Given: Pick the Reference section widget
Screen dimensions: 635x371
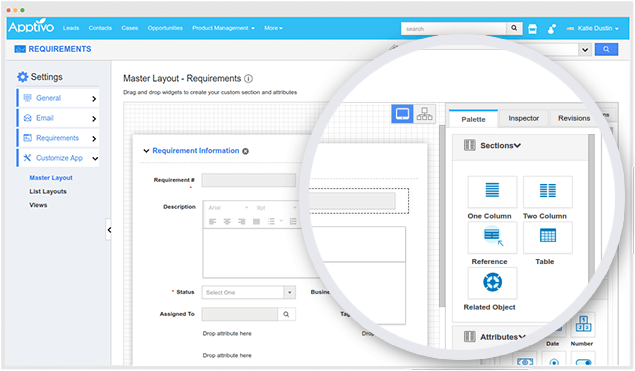Looking at the screenshot, I should click(492, 237).
